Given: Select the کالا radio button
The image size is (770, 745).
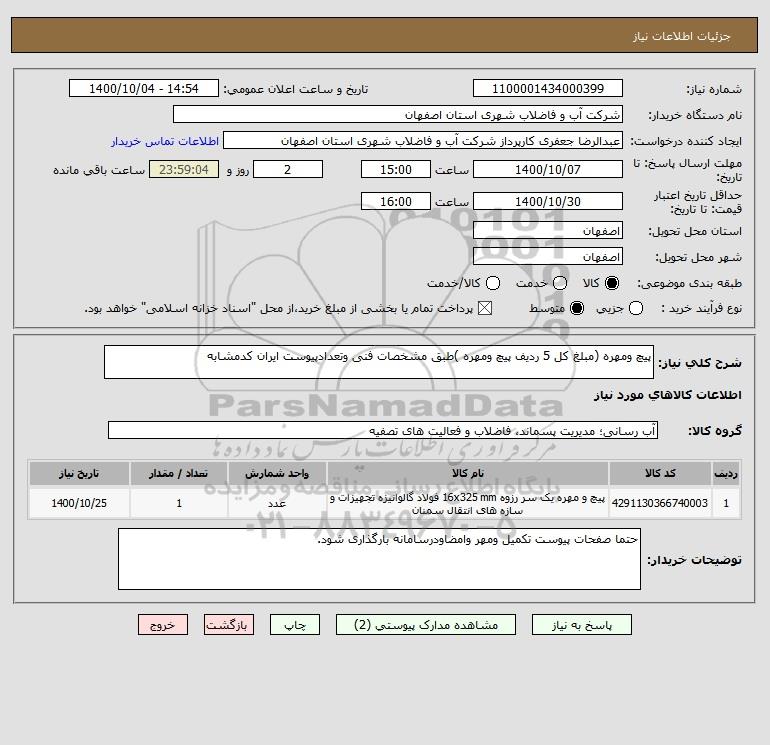Looking at the screenshot, I should [612, 283].
